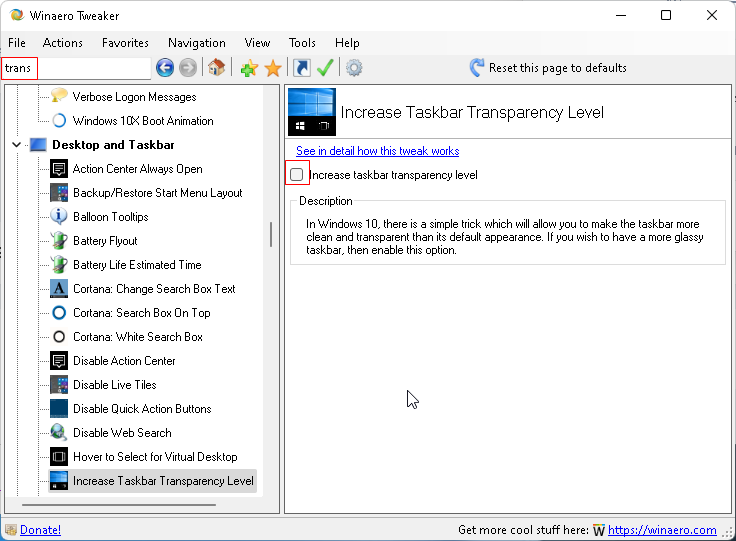The image size is (736, 541).
Task: Click the Disable Quick Action Buttons icon
Action: click(59, 409)
